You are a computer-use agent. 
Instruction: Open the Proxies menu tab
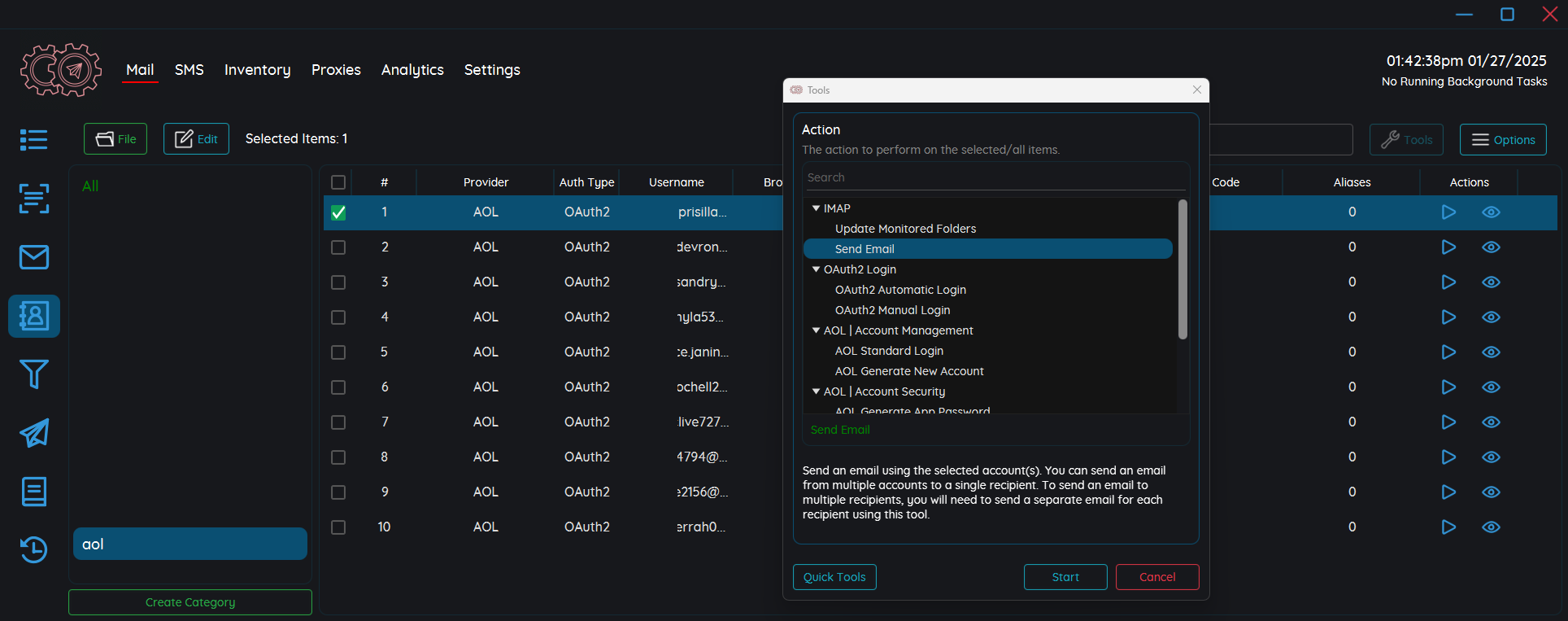(336, 70)
